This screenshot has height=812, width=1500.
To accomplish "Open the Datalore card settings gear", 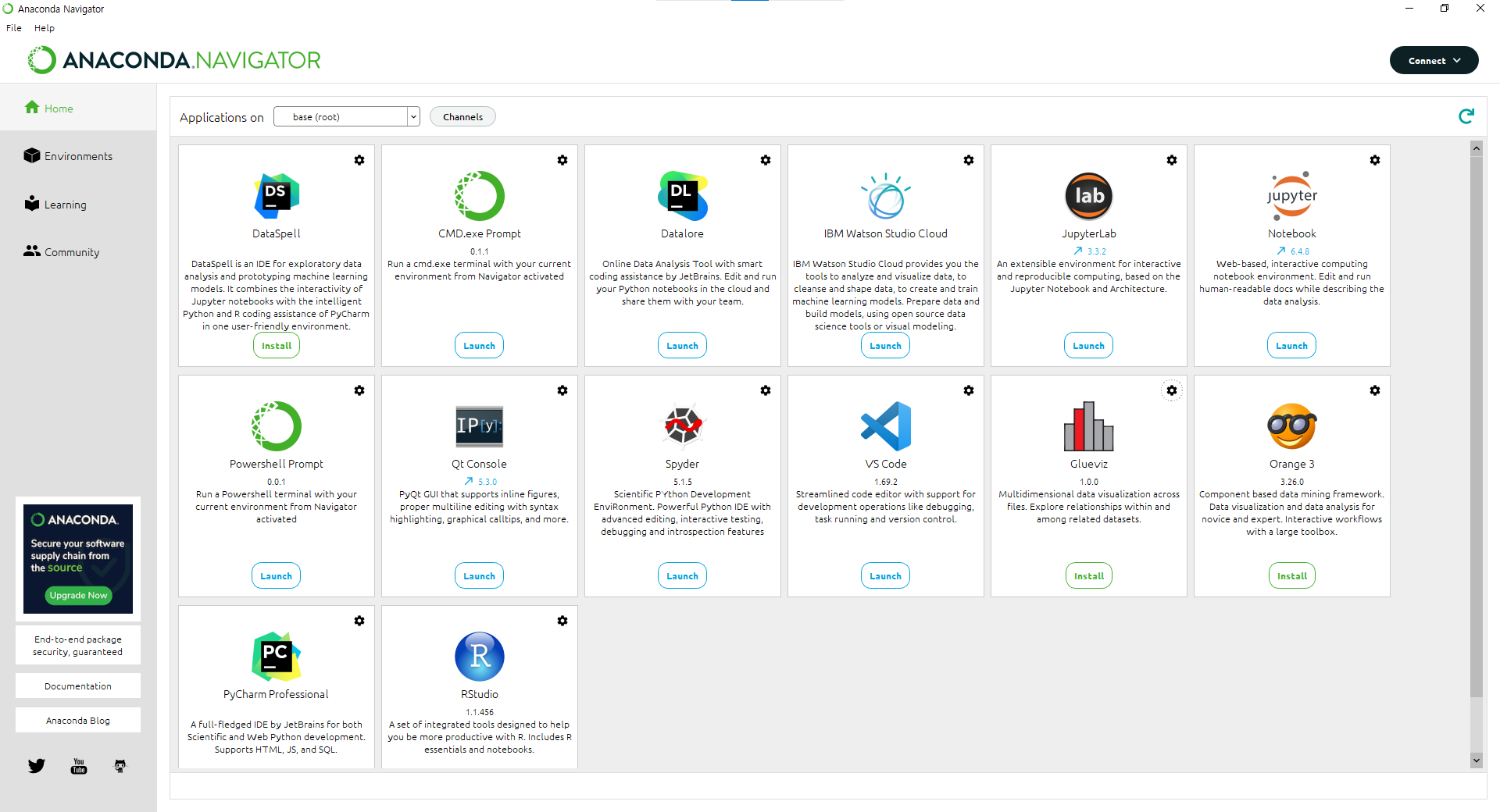I will (766, 160).
